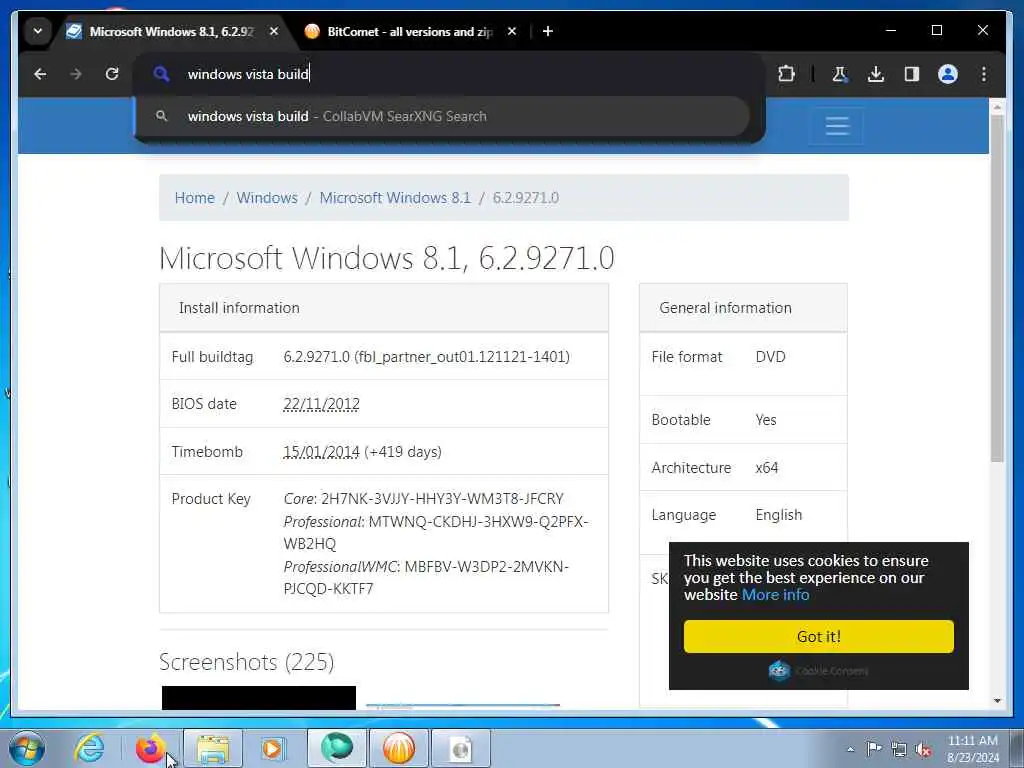This screenshot has height=768, width=1024.
Task: Click the Timebomb date 15/01/2014
Action: [x=321, y=452]
